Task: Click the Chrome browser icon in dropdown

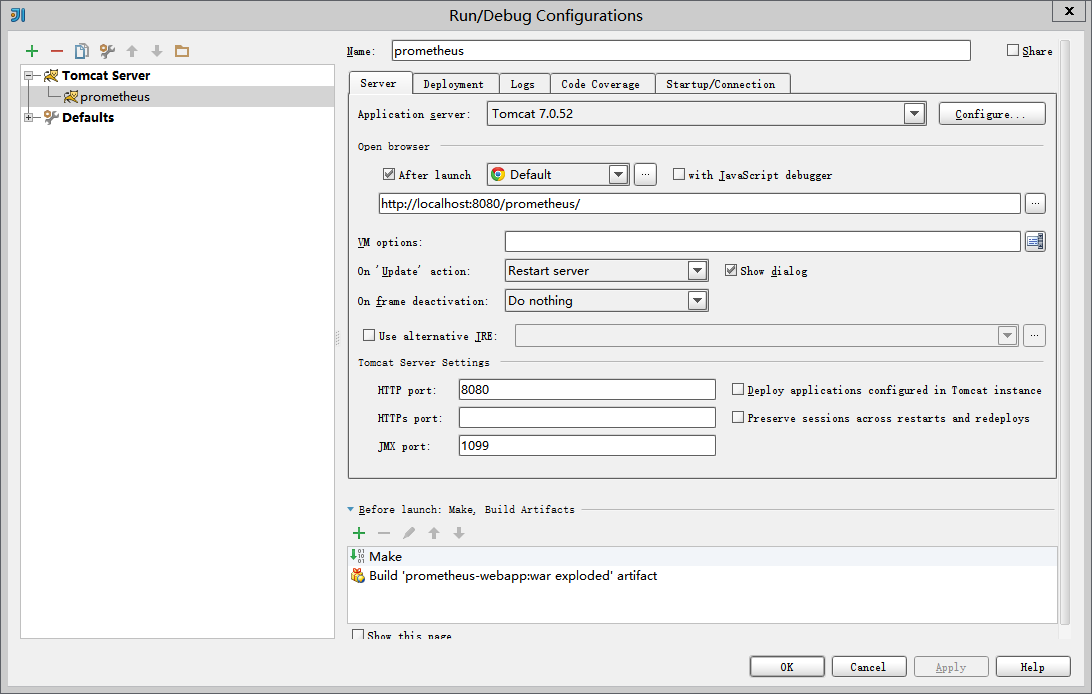Action: point(498,174)
